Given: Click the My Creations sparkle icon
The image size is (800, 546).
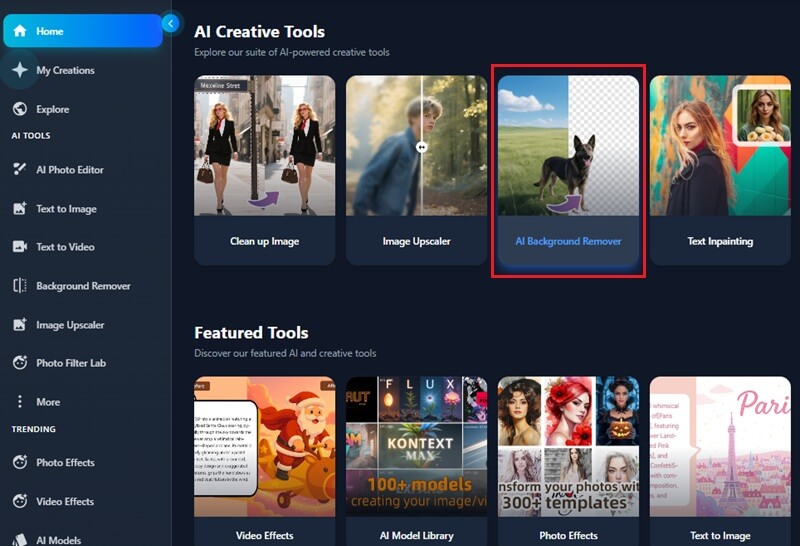Looking at the screenshot, I should pos(20,70).
